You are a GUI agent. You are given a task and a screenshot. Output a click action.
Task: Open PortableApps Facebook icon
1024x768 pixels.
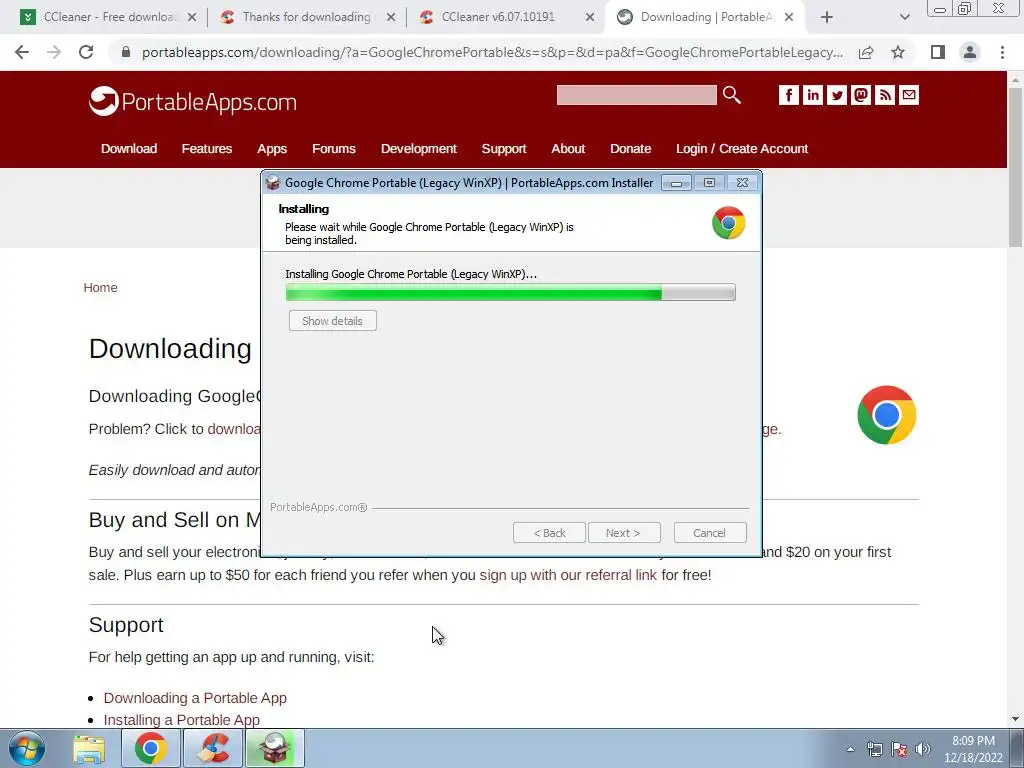tap(788, 95)
